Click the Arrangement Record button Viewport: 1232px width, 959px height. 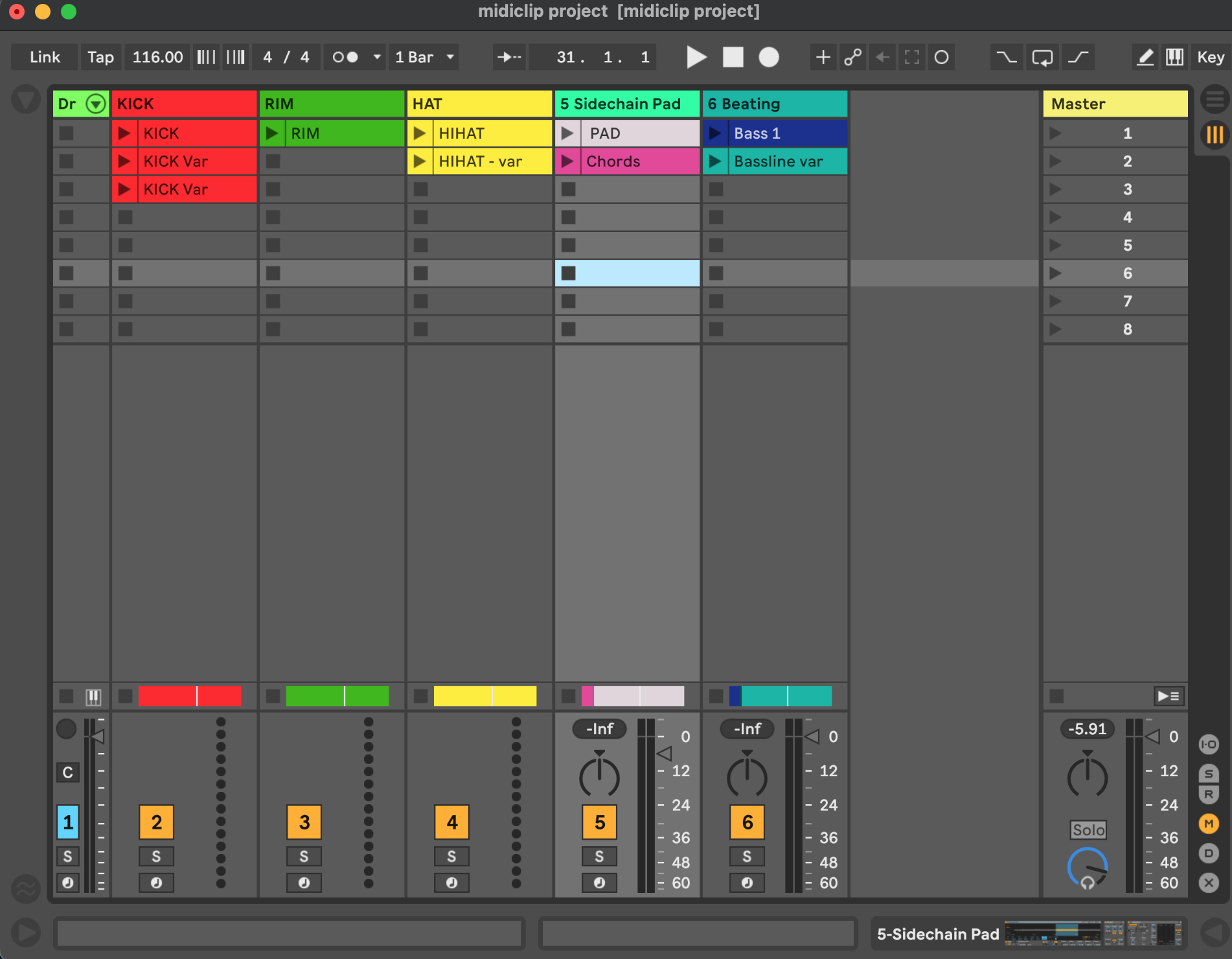(769, 58)
